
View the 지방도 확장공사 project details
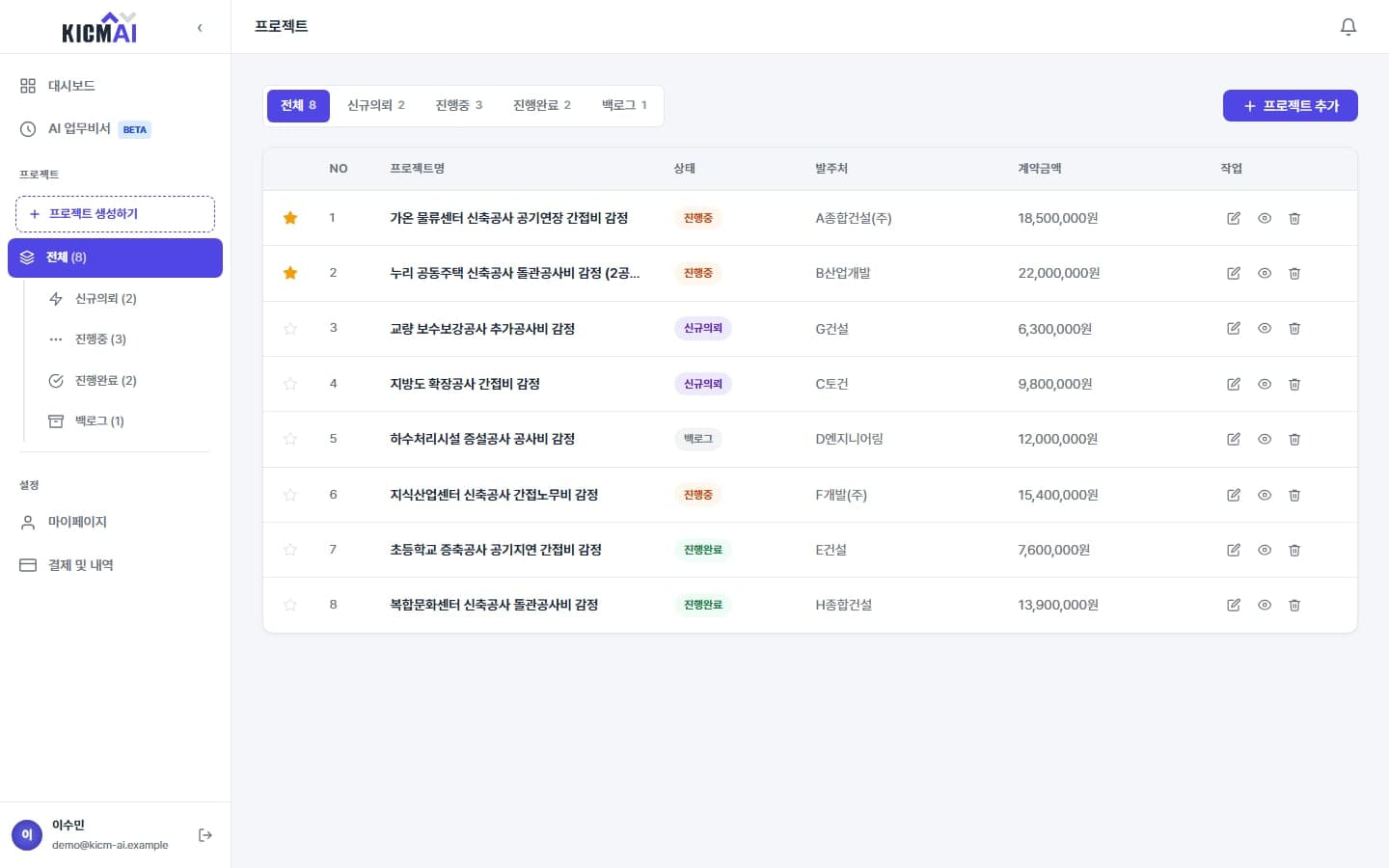(1265, 384)
